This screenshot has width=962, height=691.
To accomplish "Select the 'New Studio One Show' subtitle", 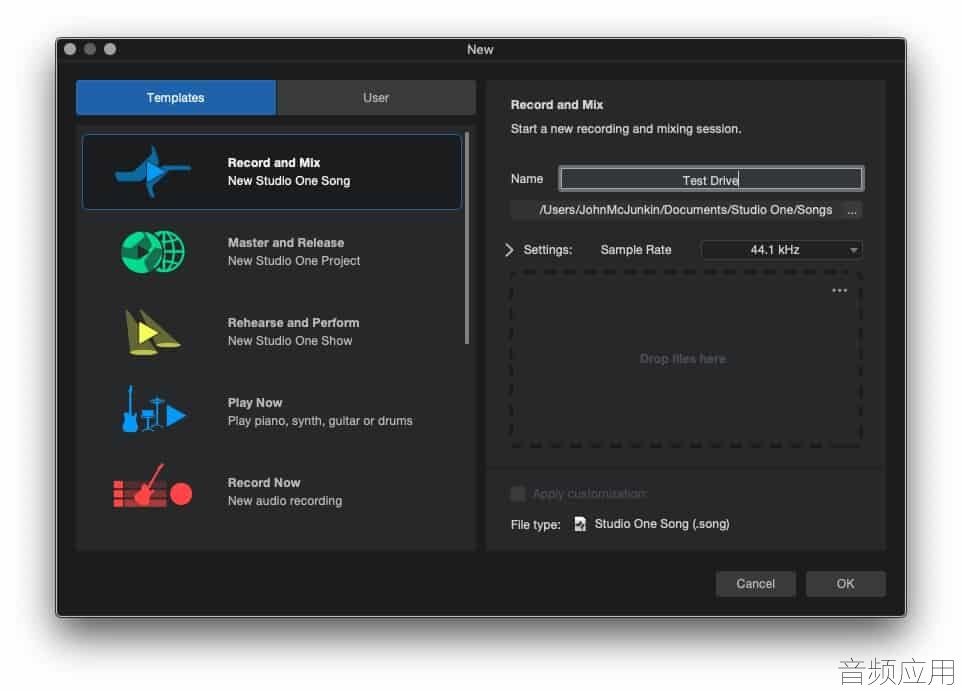I will (x=290, y=341).
